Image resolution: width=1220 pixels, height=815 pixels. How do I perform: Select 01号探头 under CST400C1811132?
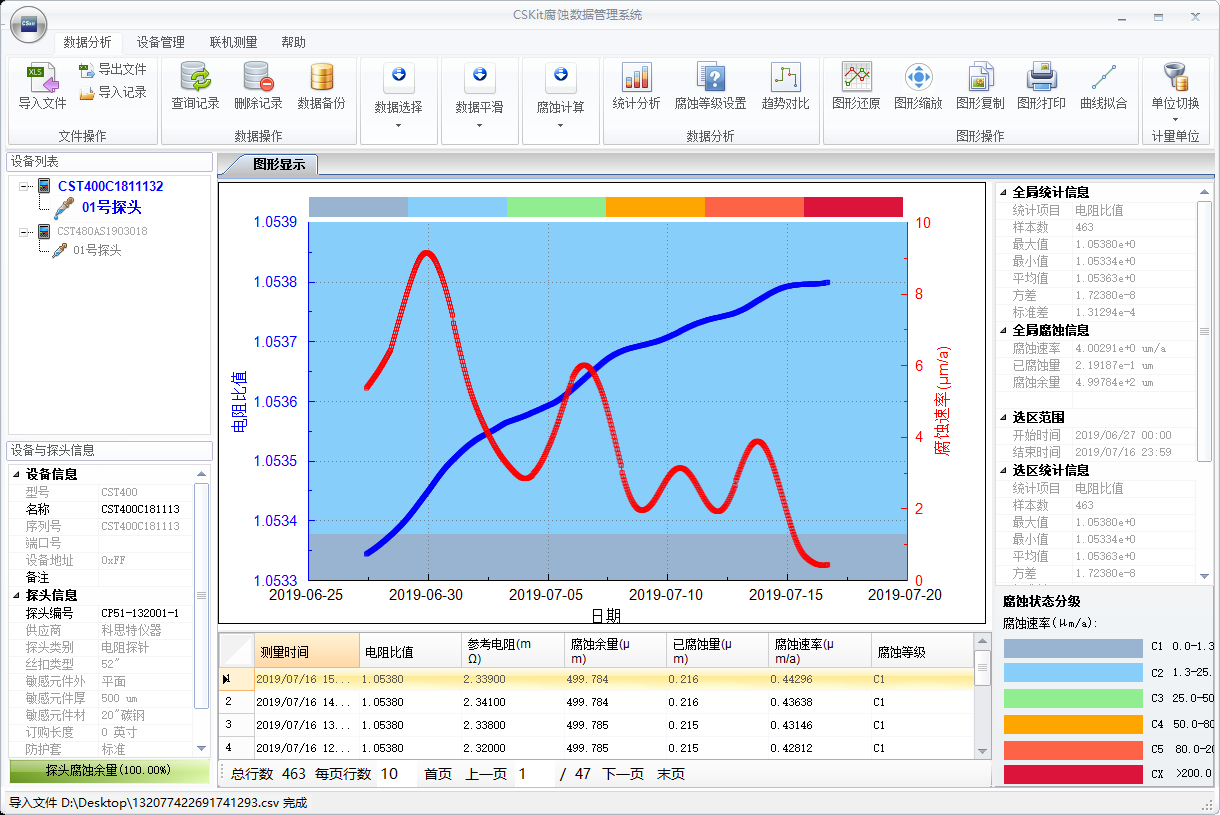(x=111, y=207)
